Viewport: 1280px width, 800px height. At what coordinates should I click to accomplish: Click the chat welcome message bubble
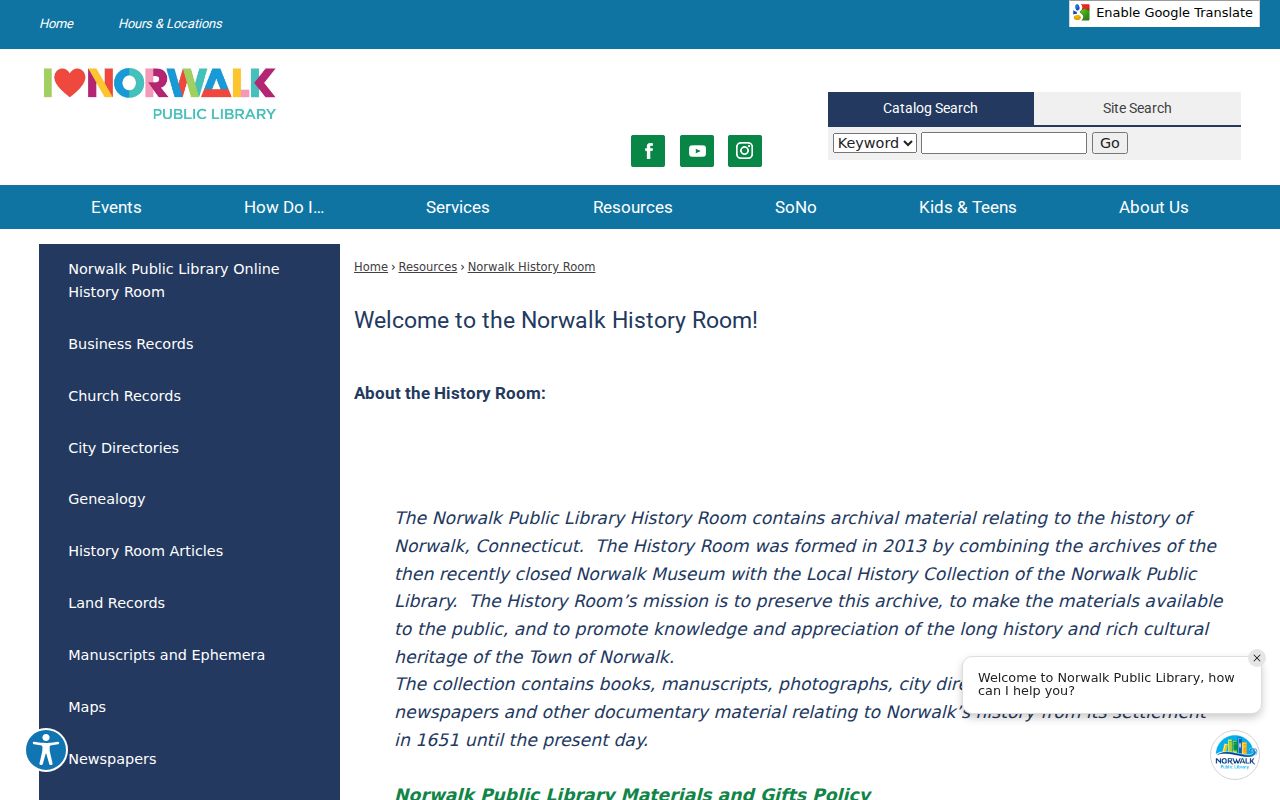tap(1112, 685)
